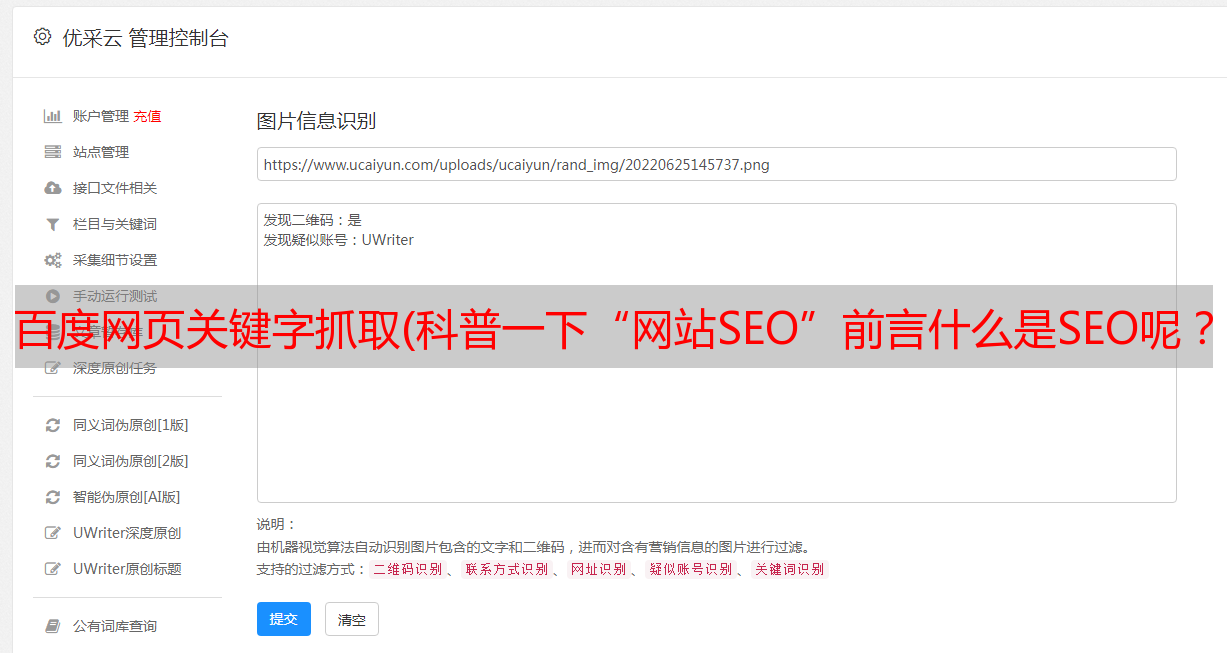Image resolution: width=1227 pixels, height=653 pixels.
Task: Click the 说明： label
Action: click(x=277, y=524)
